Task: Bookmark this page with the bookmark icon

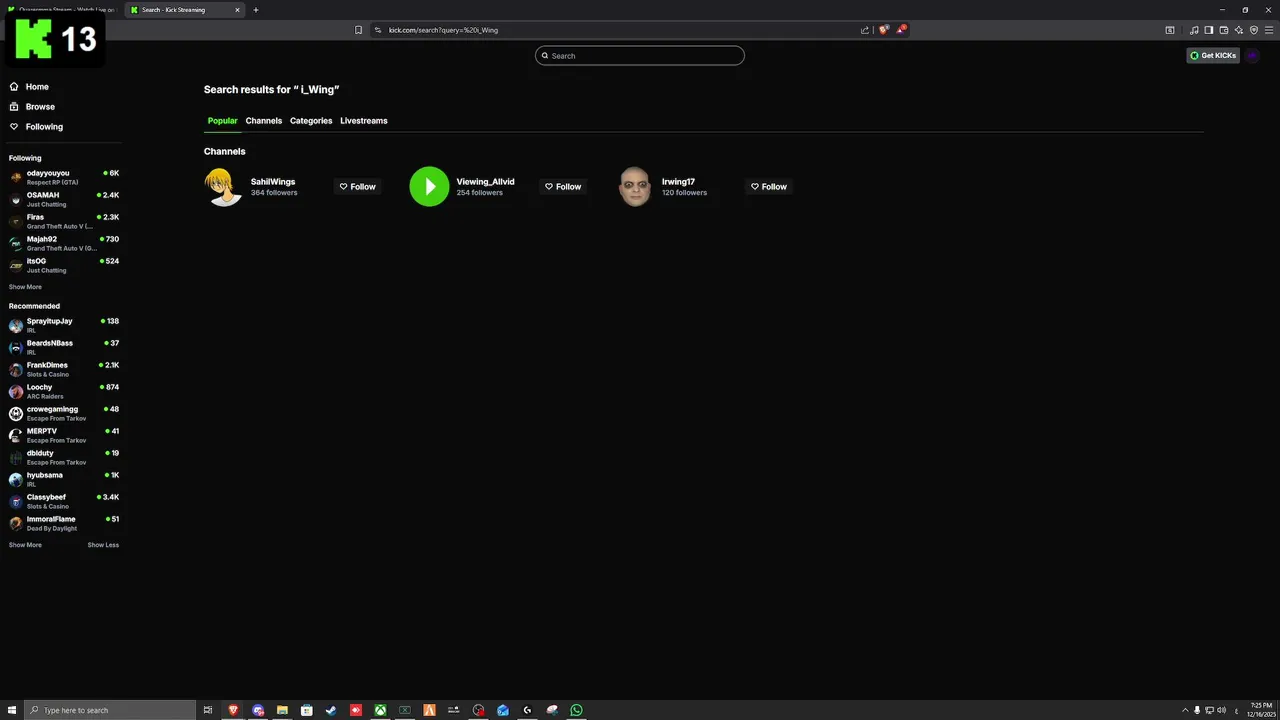Action: 358,30
